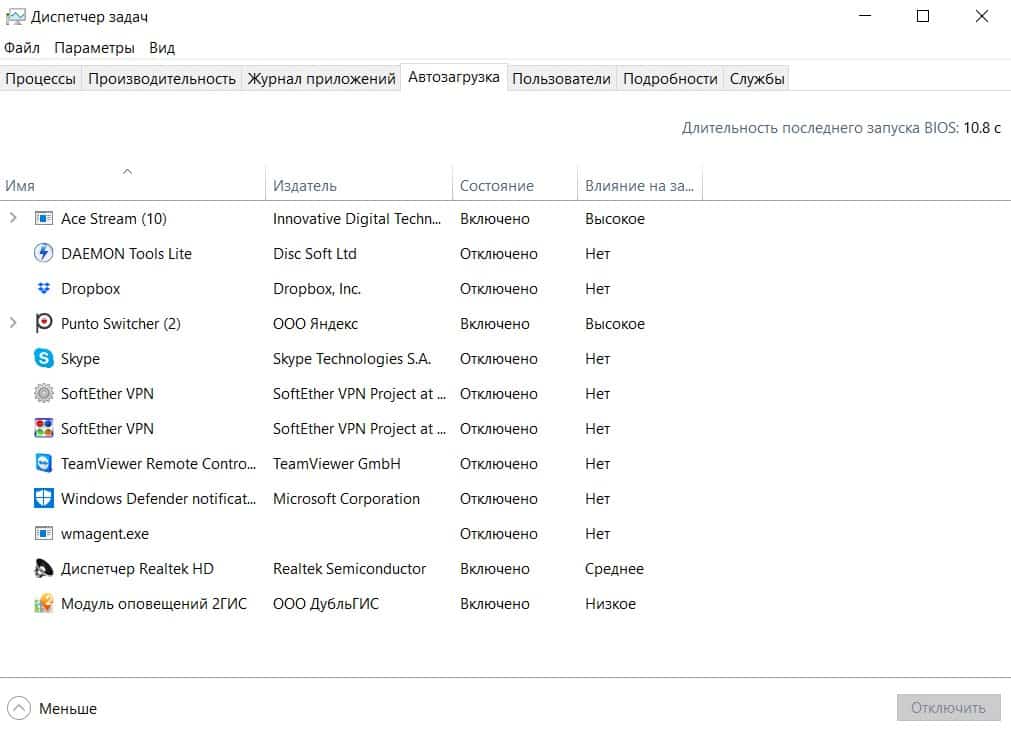Click the DAEMON Tools Lite lightning icon
Viewport: 1011px width, 732px height.
click(x=43, y=254)
